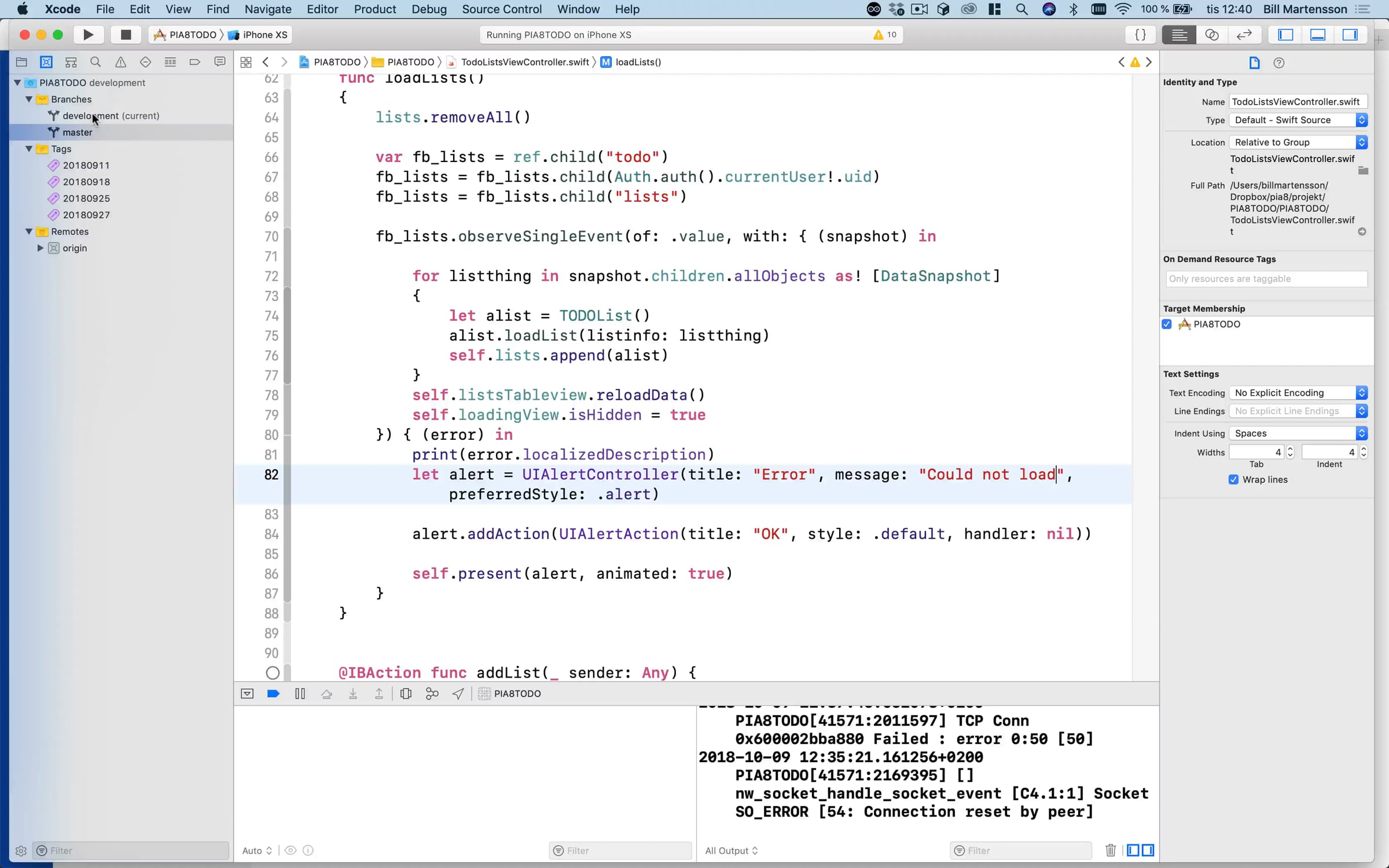Uncheck PIA8TODO target membership checkbox
1389x868 pixels.
click(1167, 324)
